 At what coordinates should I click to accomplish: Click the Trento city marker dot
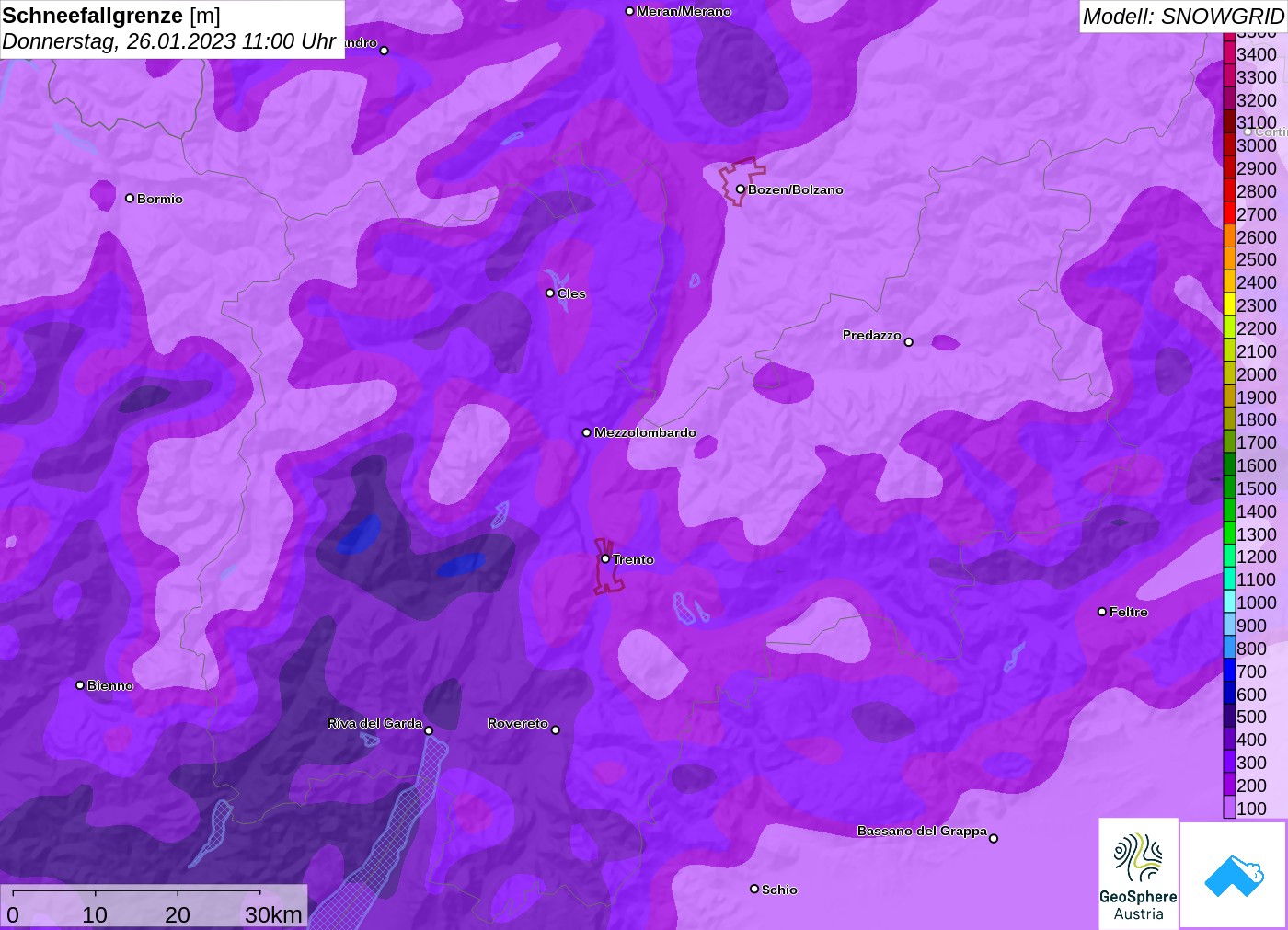coord(605,558)
